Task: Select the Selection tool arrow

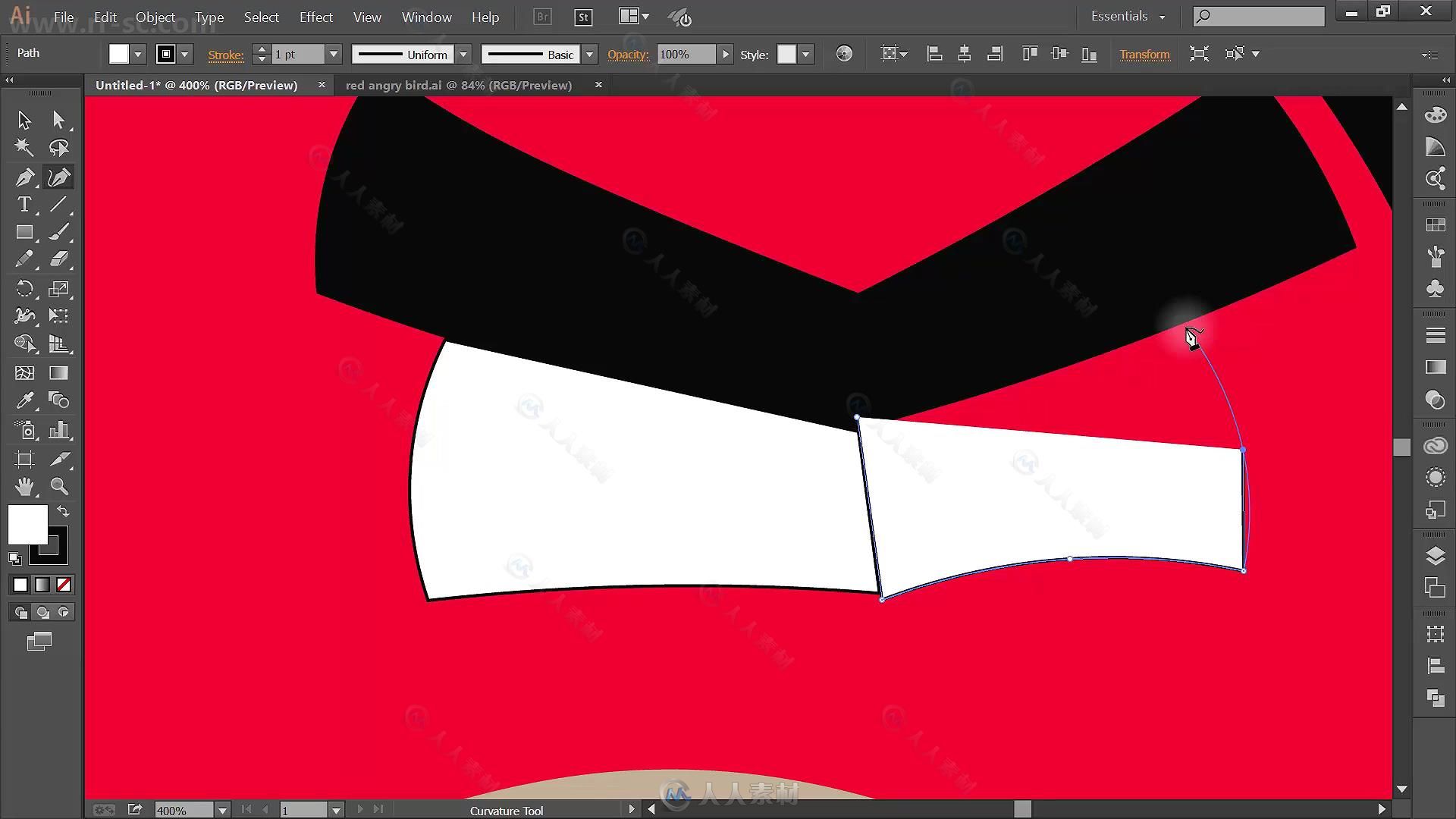Action: point(24,120)
